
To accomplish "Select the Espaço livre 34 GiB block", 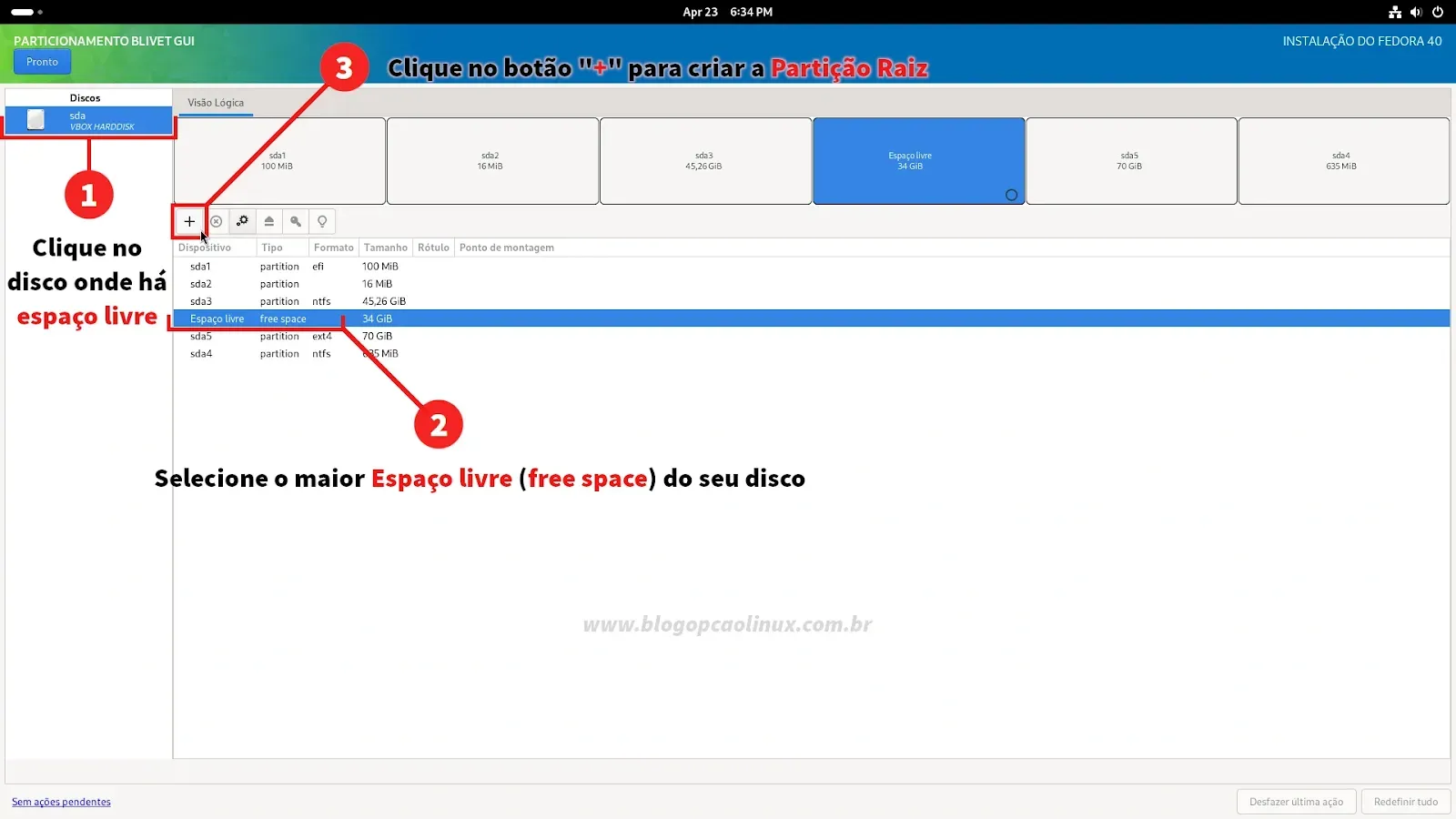I will [918, 161].
